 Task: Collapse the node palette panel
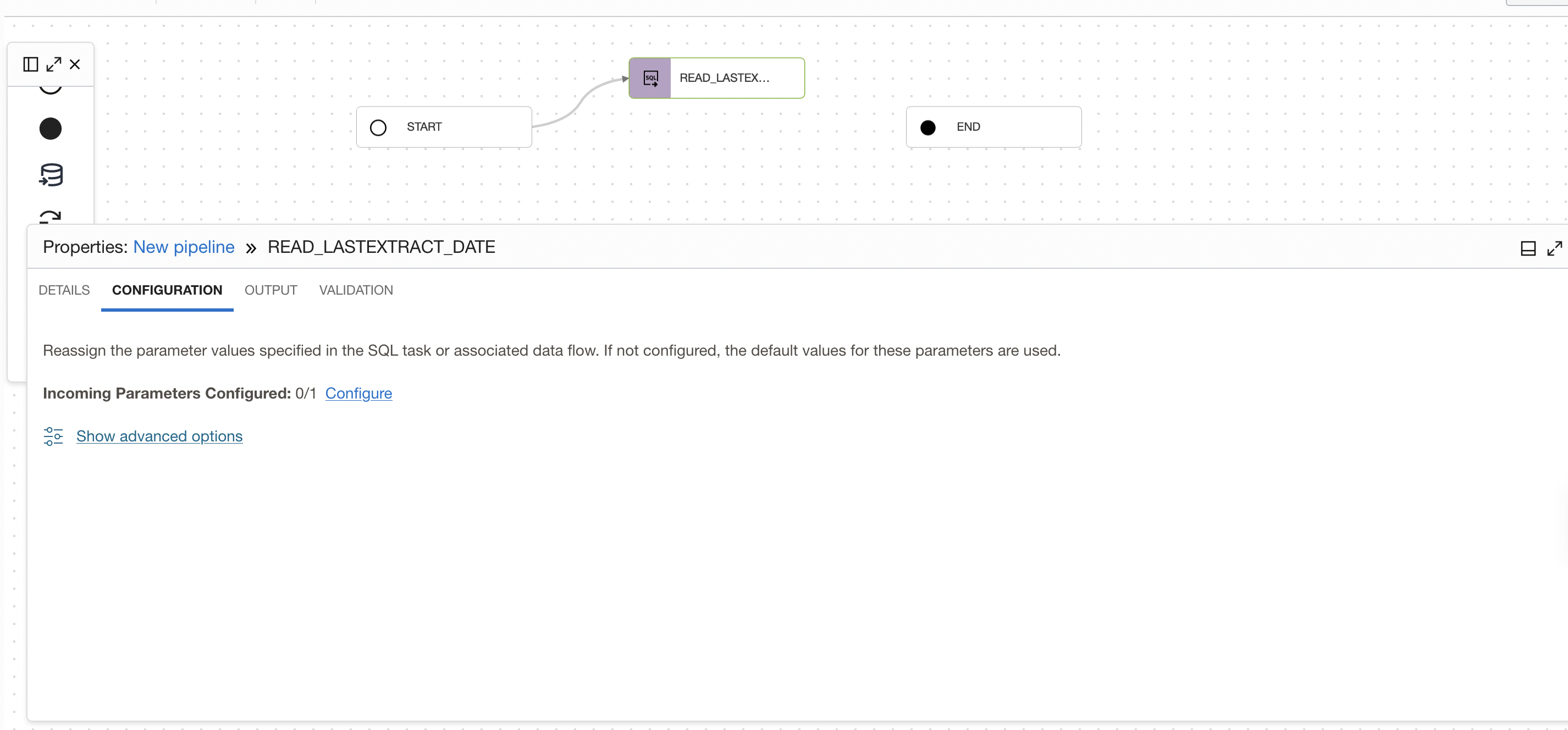click(x=75, y=64)
